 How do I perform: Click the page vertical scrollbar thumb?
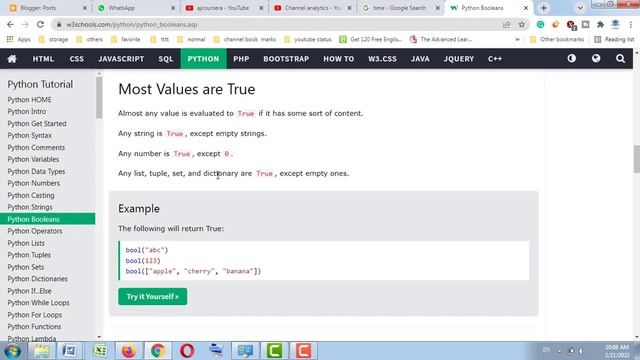(x=636, y=159)
